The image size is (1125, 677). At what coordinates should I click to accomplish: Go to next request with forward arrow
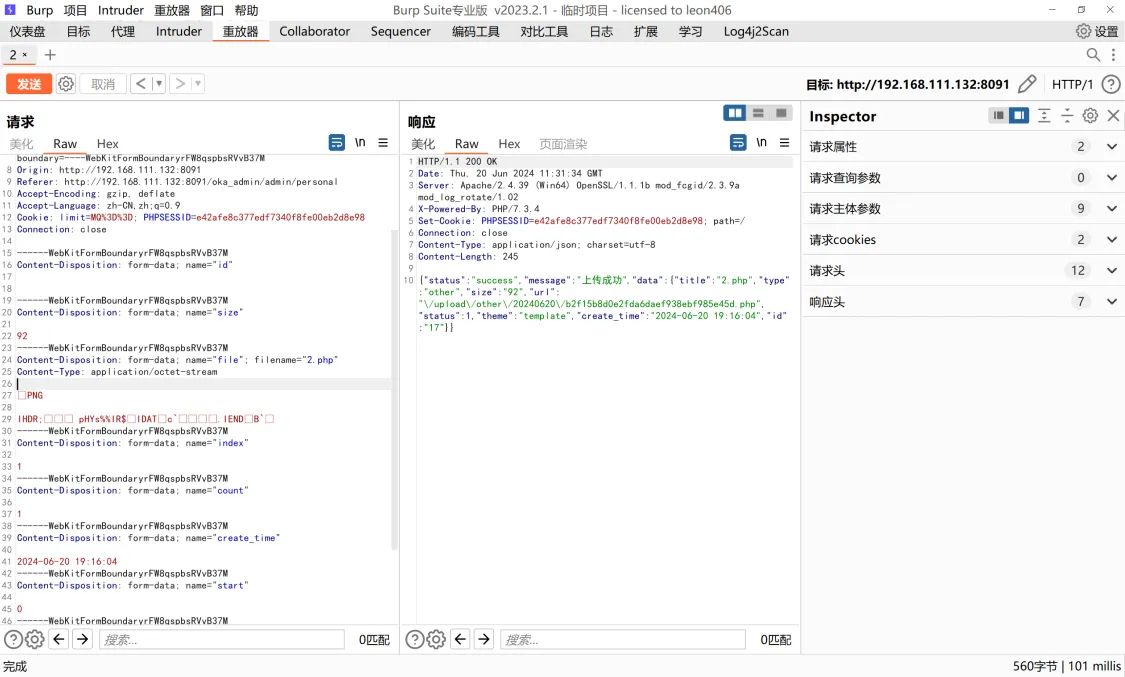[x=180, y=84]
